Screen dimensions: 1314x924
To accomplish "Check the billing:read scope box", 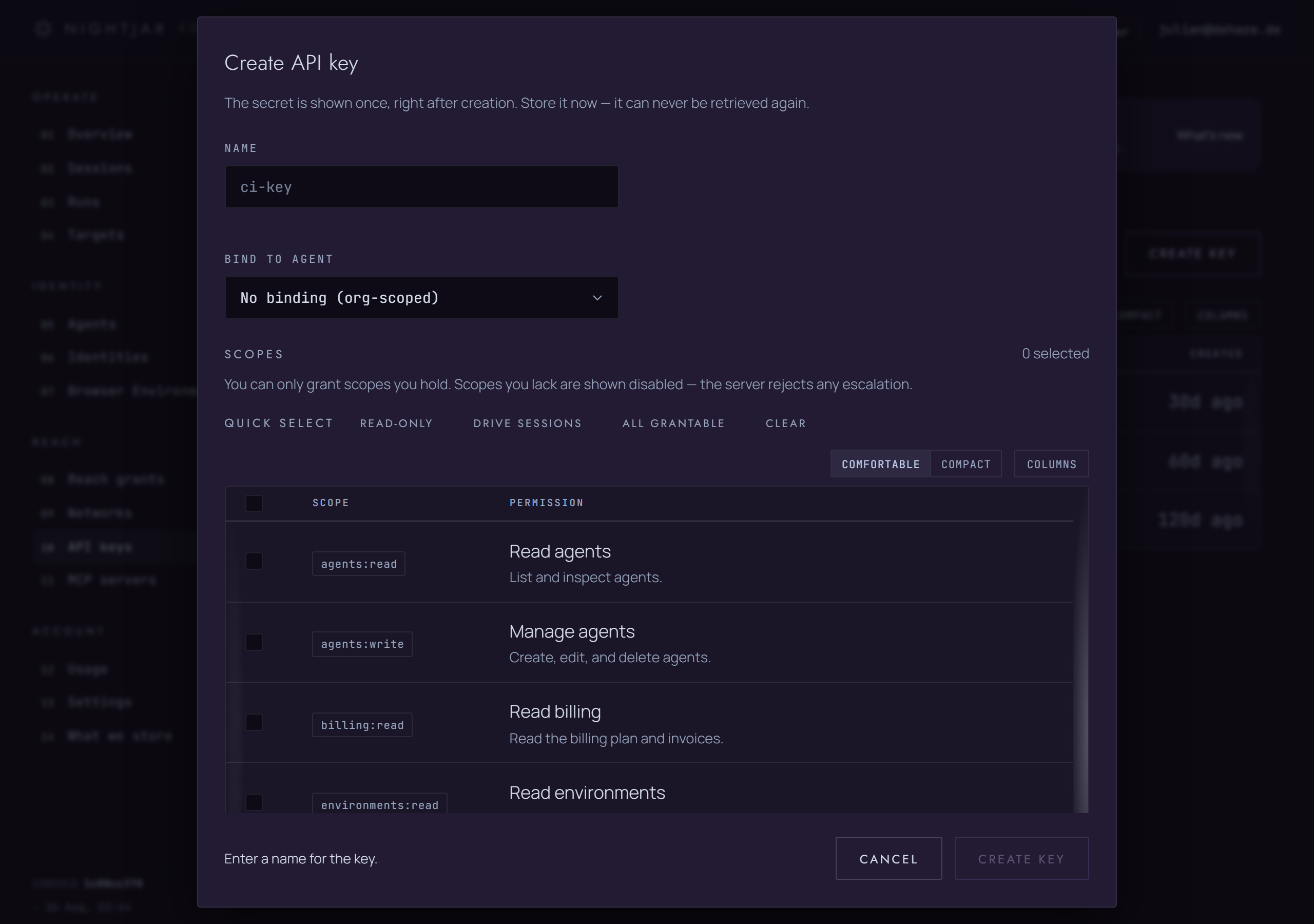I will pyautogui.click(x=254, y=722).
